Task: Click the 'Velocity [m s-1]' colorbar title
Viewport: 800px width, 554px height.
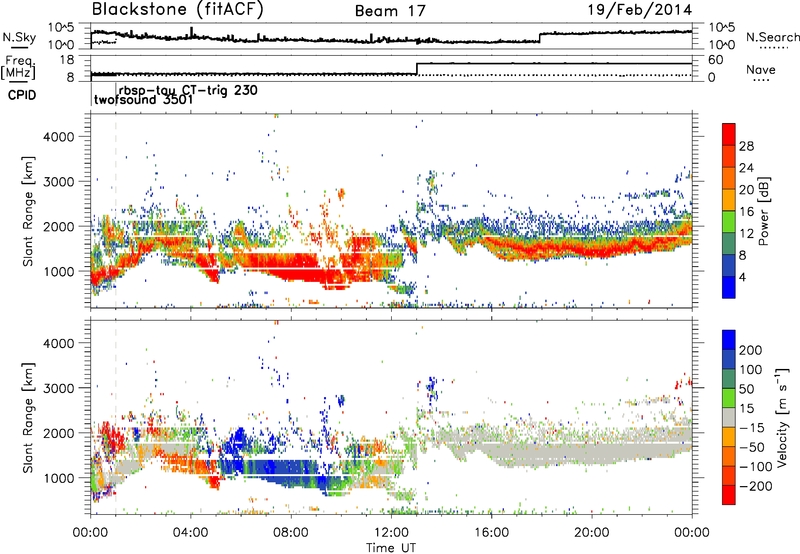Action: click(x=782, y=417)
